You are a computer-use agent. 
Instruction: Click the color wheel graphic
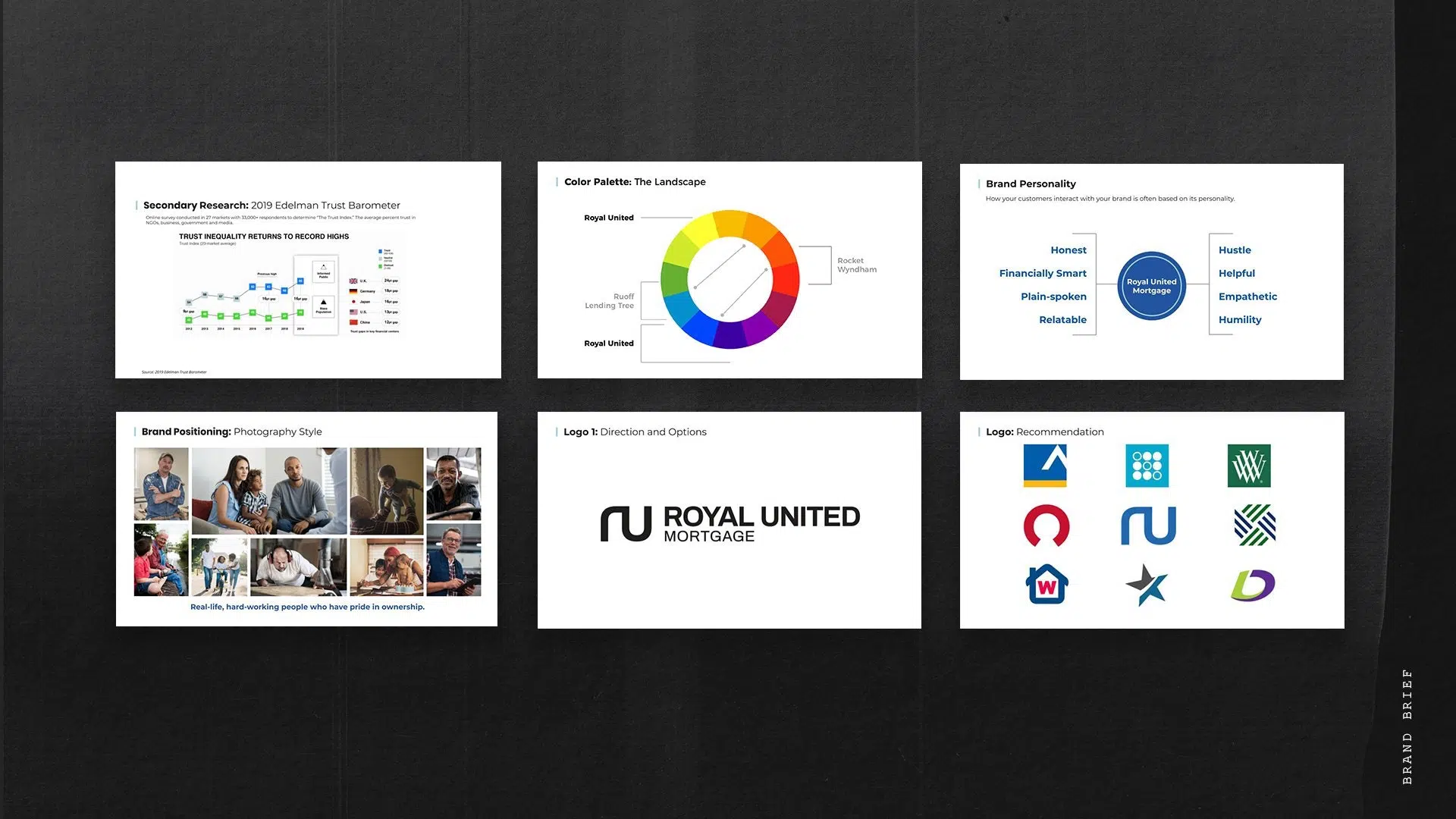[x=730, y=279]
